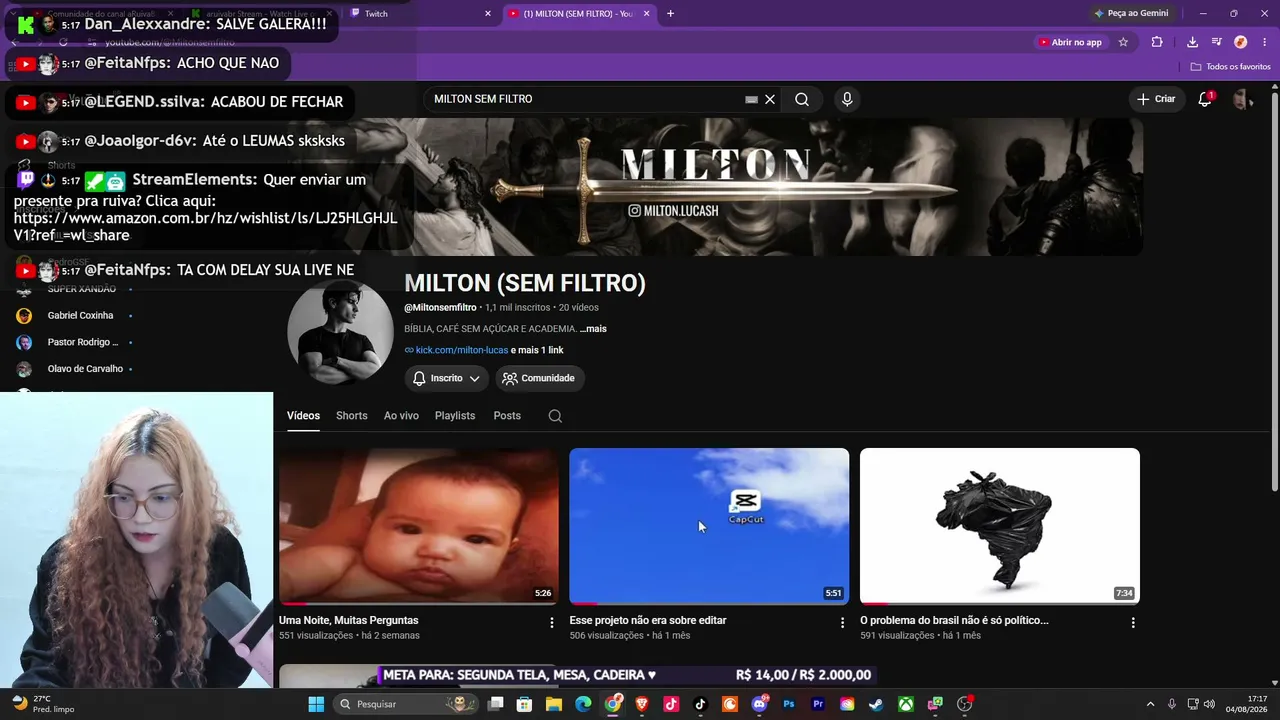This screenshot has width=1280, height=720.
Task: Open the Posts channel tab
Action: click(x=507, y=416)
